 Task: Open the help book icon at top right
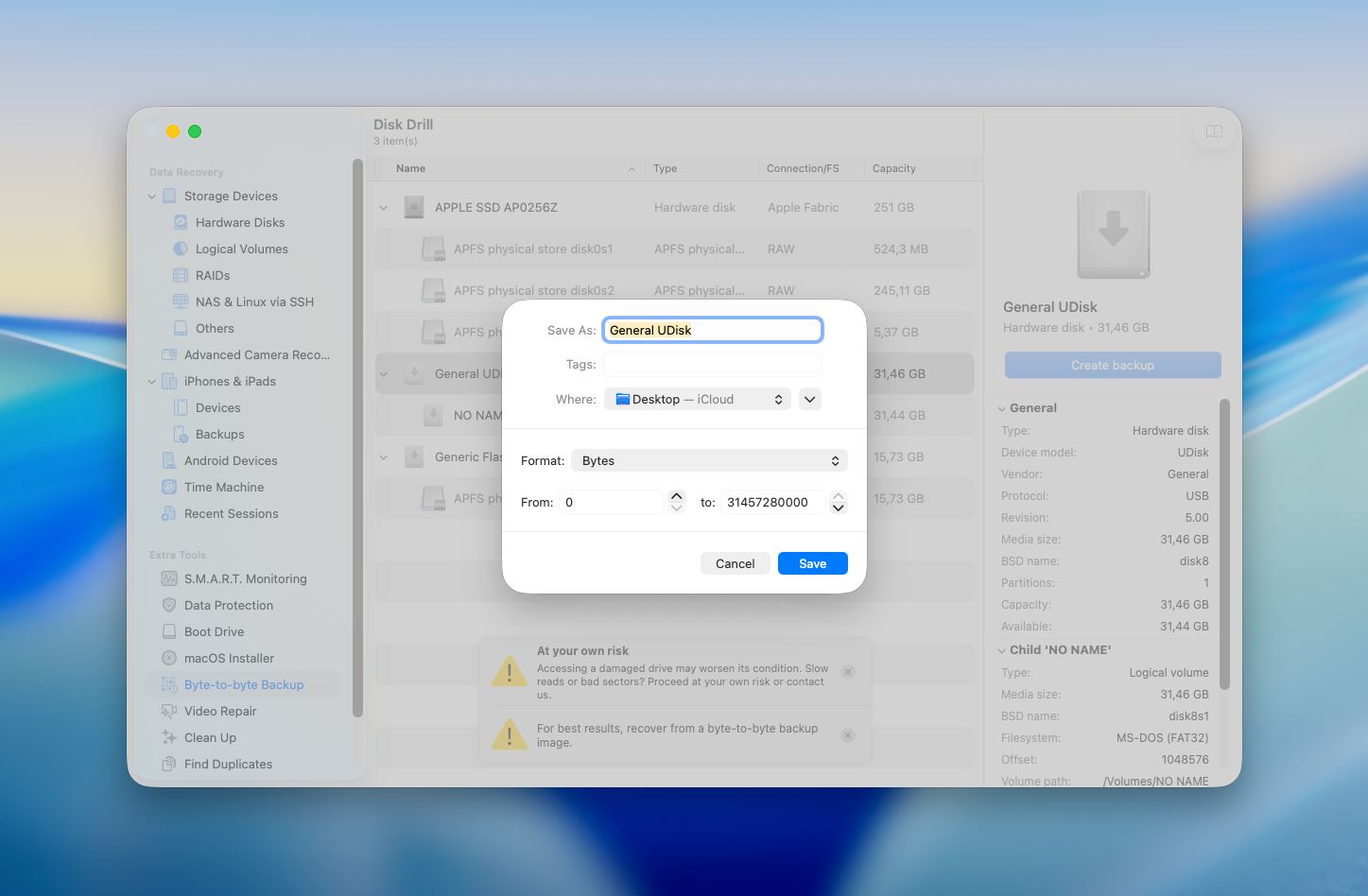pos(1214,131)
